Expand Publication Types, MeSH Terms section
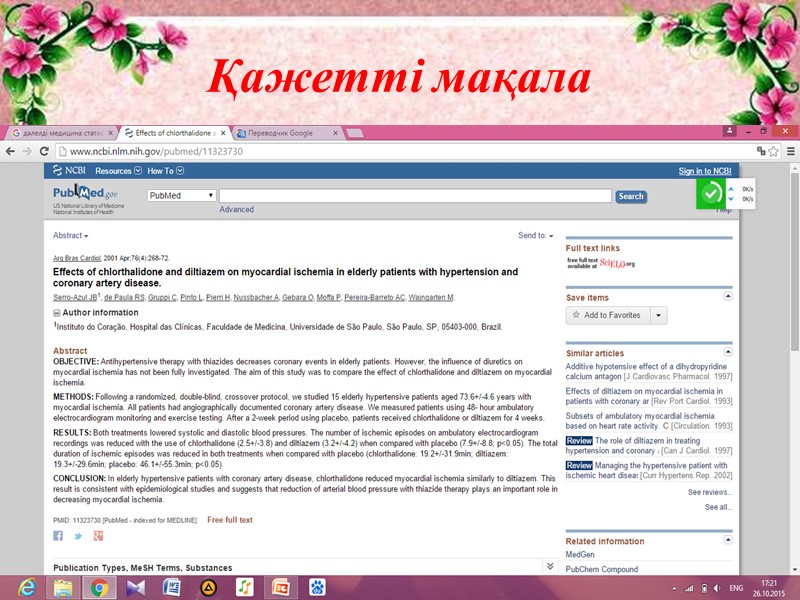The image size is (800, 600). [550, 566]
